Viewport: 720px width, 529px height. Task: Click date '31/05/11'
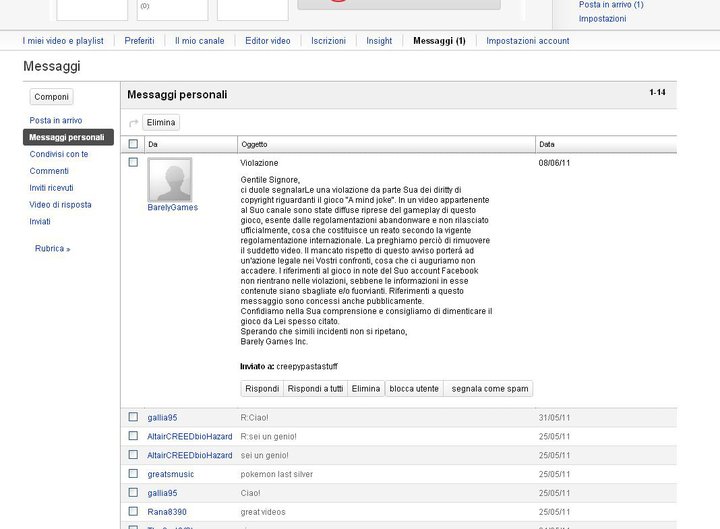(554, 418)
